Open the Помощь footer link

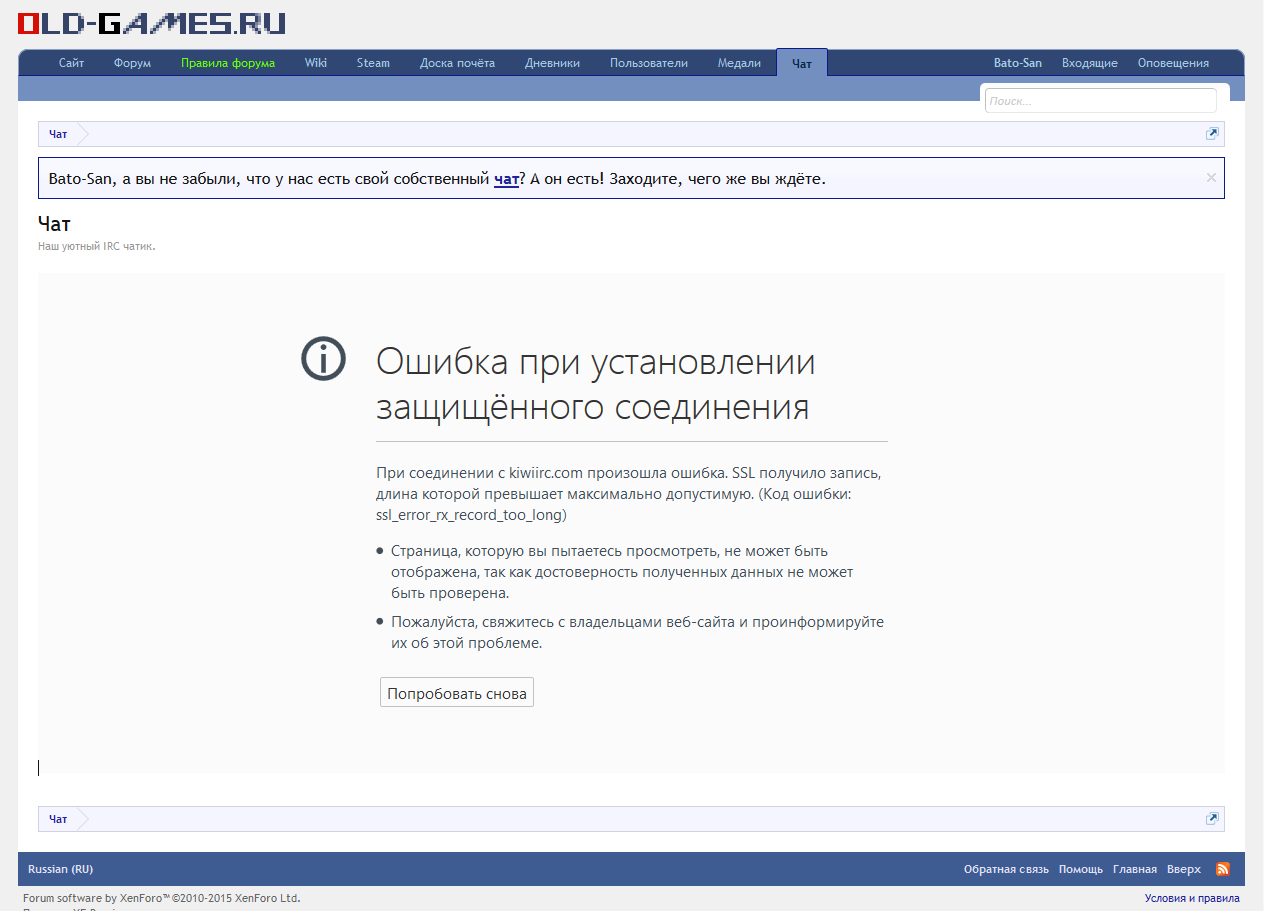pos(1081,869)
